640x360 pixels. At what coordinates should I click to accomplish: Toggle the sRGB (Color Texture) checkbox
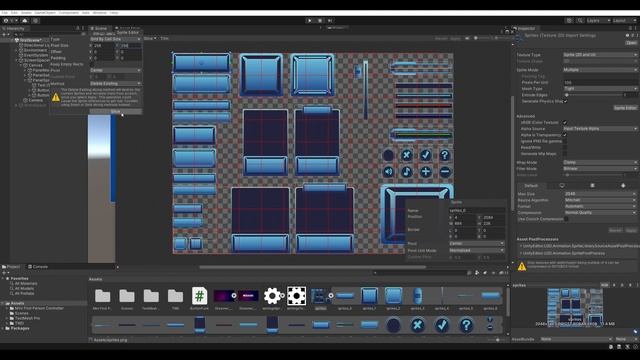[x=565, y=122]
